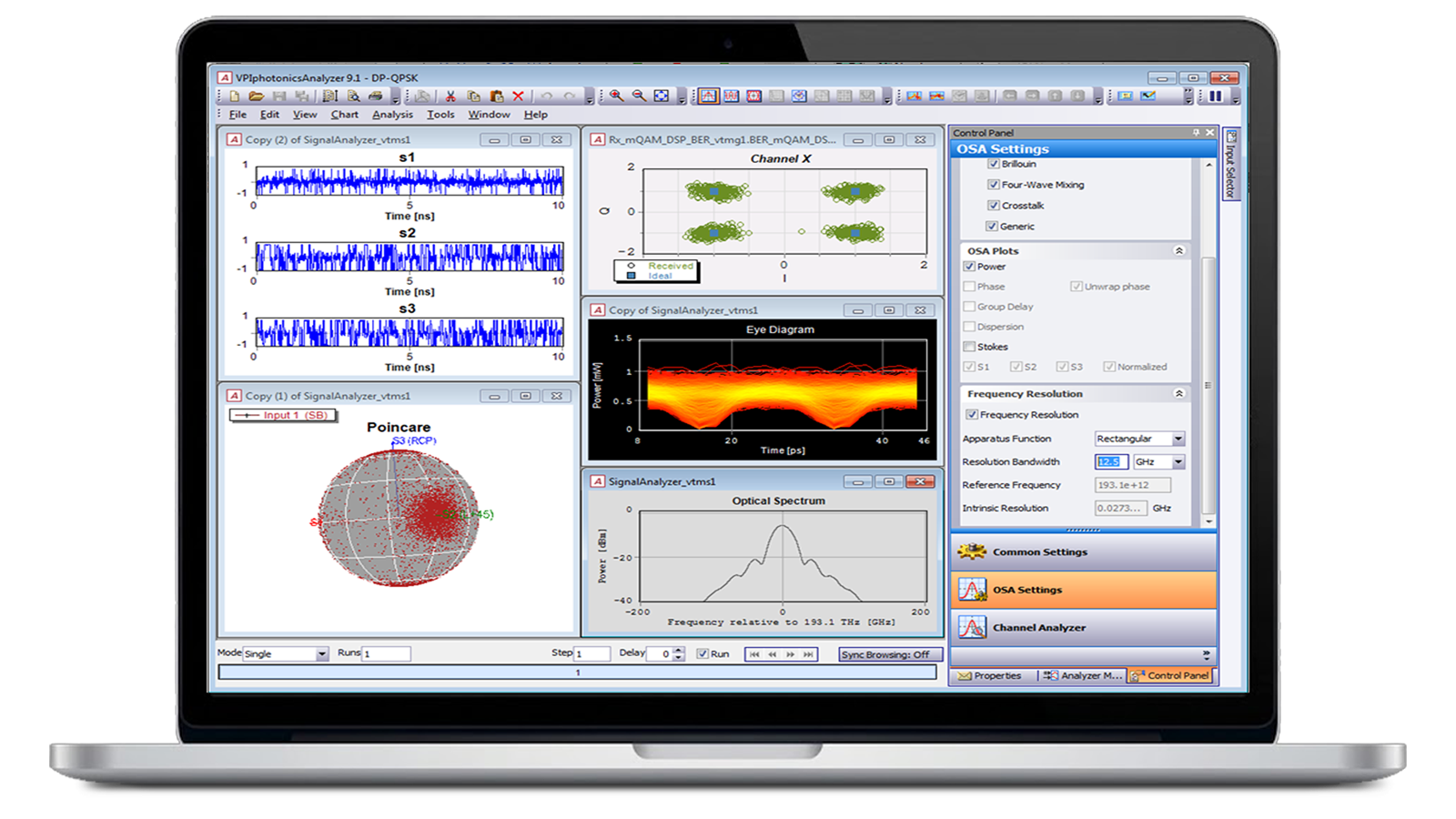Open a file with the folder icon

tap(257, 96)
